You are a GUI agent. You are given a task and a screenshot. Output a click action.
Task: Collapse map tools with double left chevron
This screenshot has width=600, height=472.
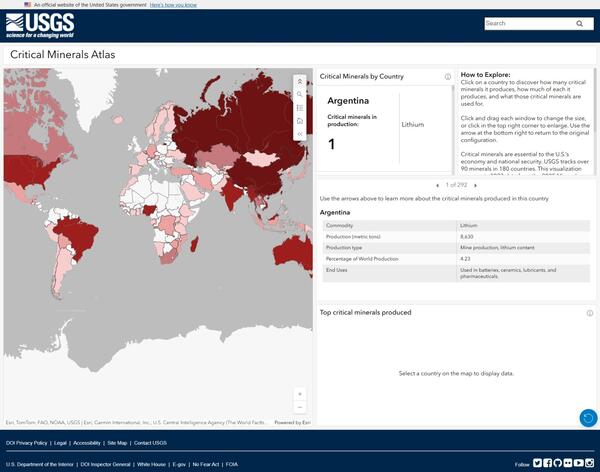[x=300, y=134]
